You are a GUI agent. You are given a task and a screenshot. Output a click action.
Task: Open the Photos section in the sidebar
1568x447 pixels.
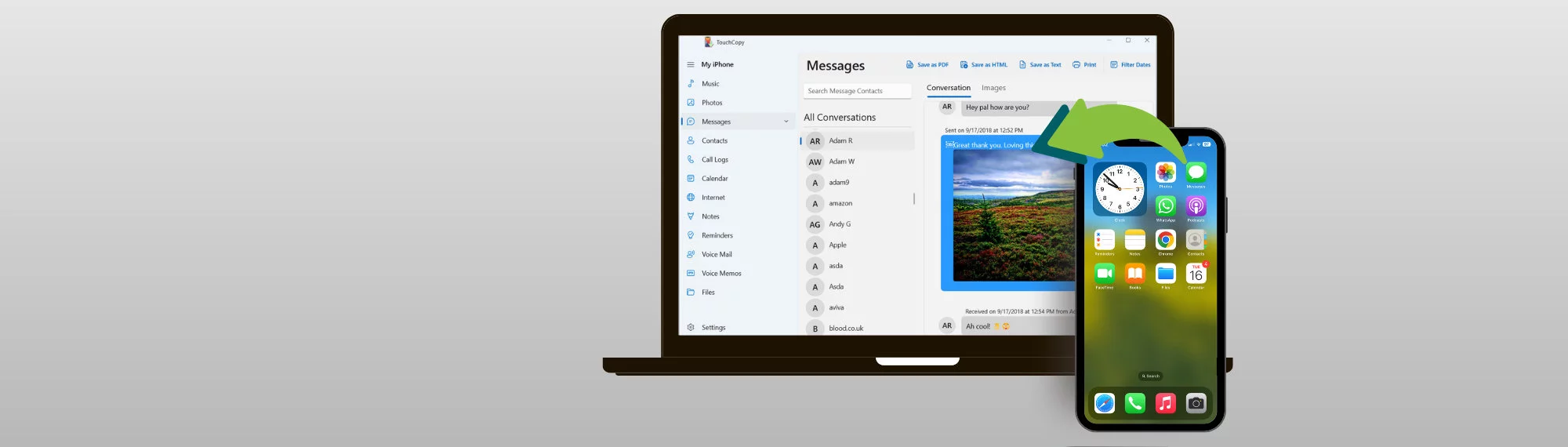point(712,103)
